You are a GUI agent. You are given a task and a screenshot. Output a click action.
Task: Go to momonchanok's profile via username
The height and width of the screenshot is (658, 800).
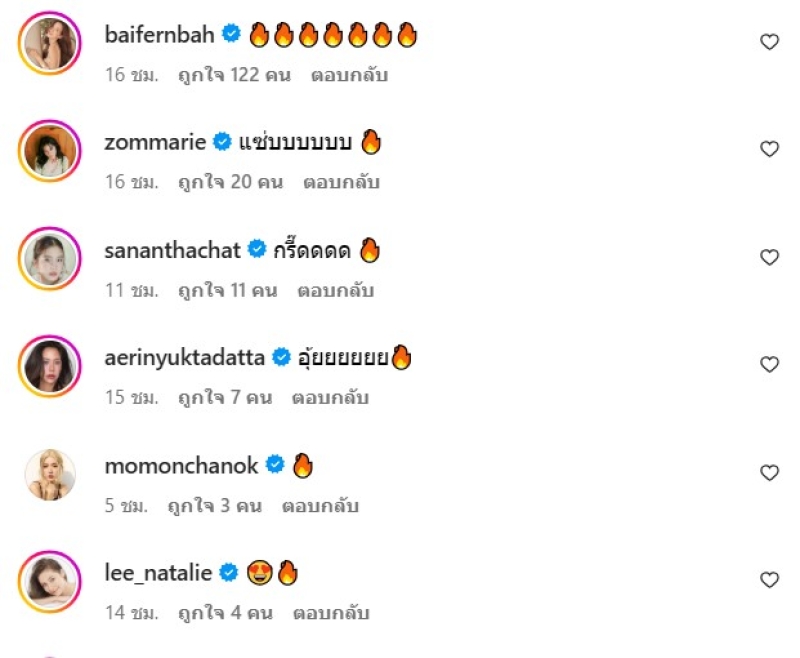pyautogui.click(x=181, y=465)
